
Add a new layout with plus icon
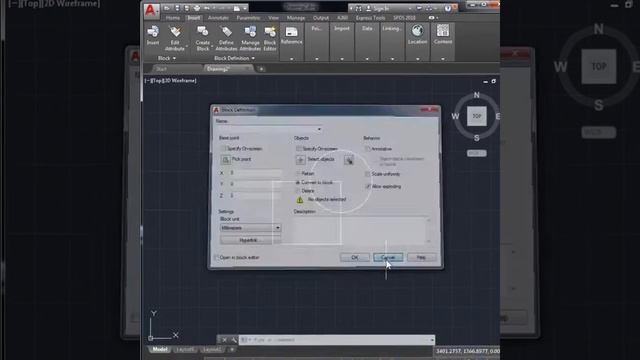coord(232,350)
